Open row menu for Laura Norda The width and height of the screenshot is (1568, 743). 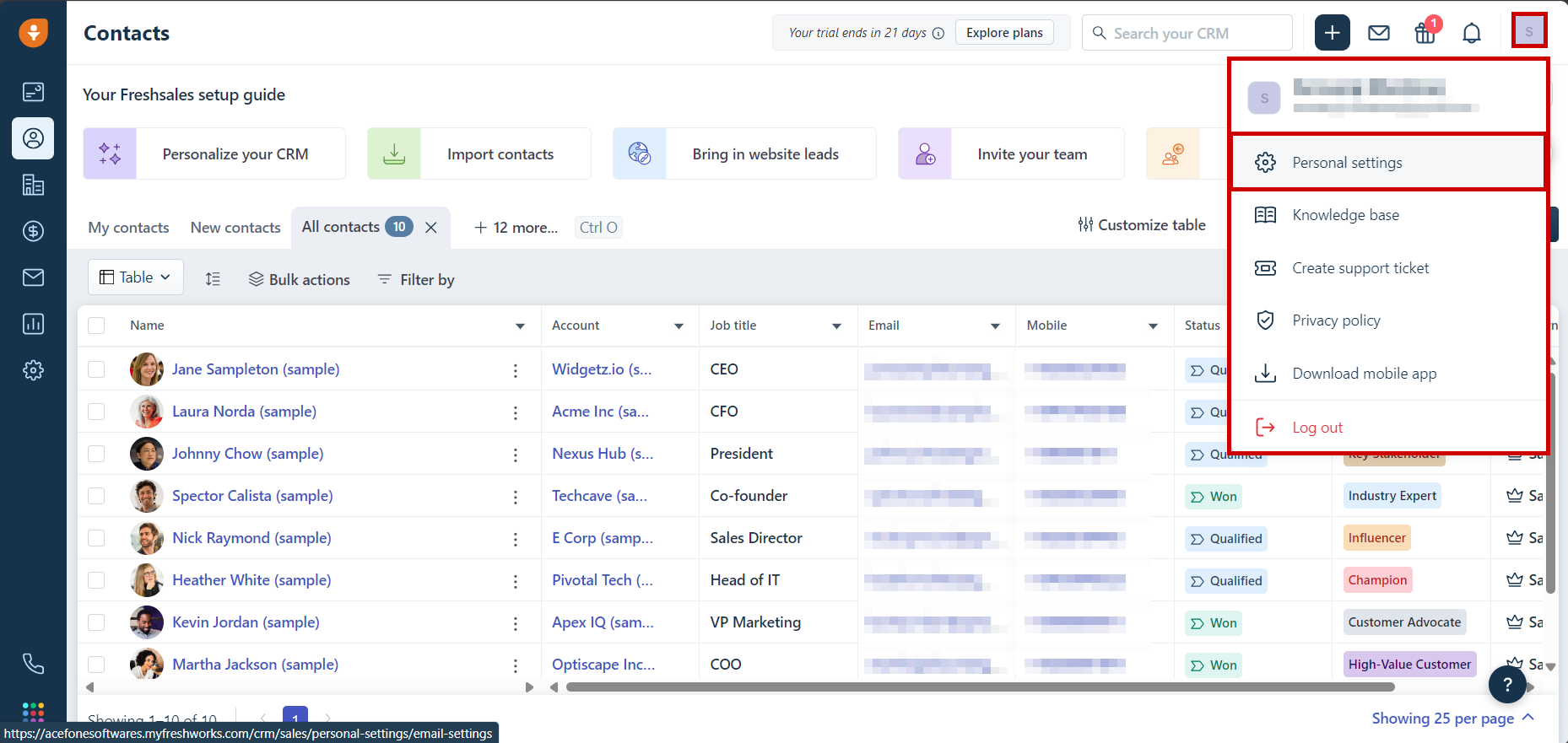tap(516, 412)
